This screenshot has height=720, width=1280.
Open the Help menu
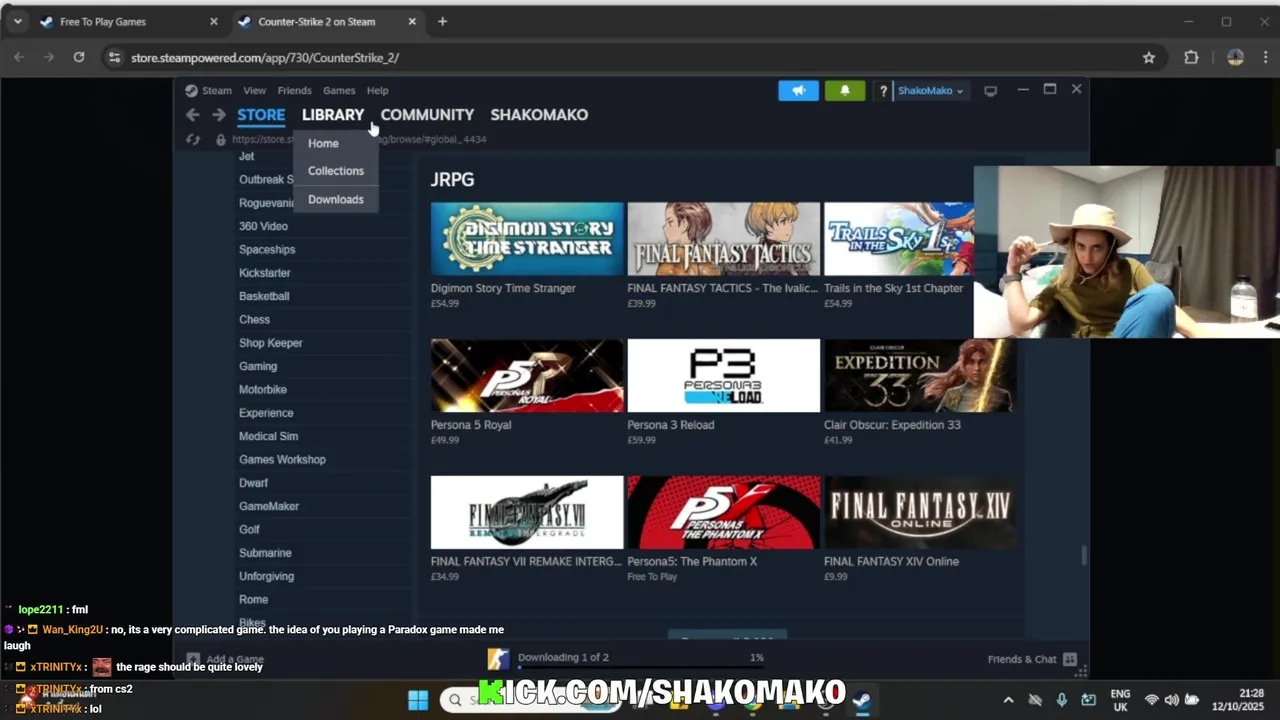tap(377, 90)
